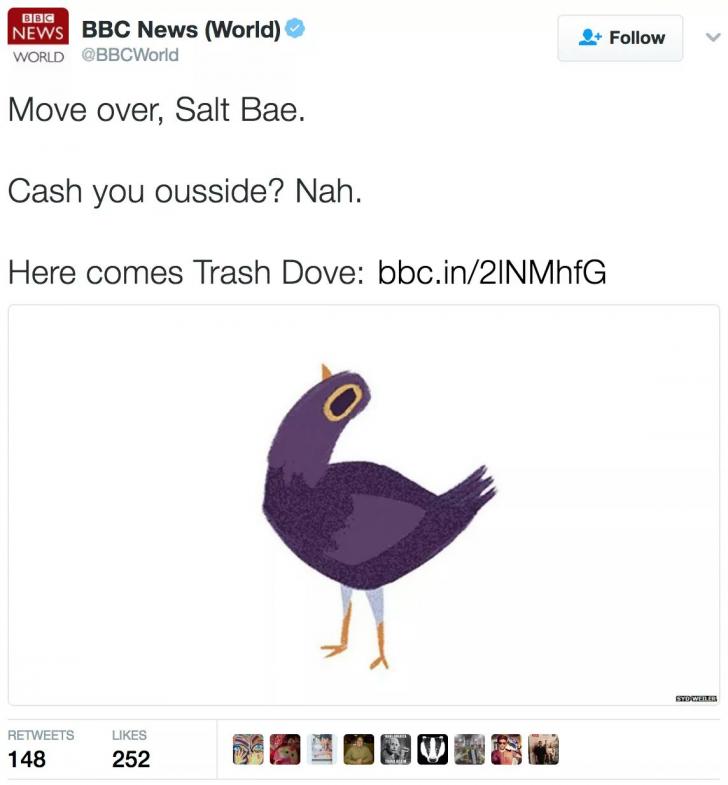The height and width of the screenshot is (785, 728).
Task: Click the black-and-white meme portrait avatar
Action: point(396,749)
